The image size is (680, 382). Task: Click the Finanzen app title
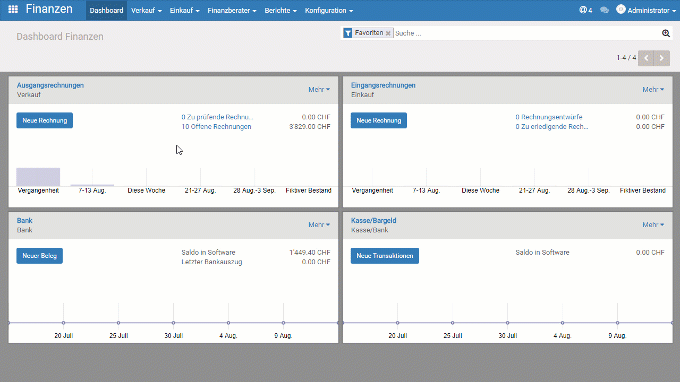pos(49,9)
